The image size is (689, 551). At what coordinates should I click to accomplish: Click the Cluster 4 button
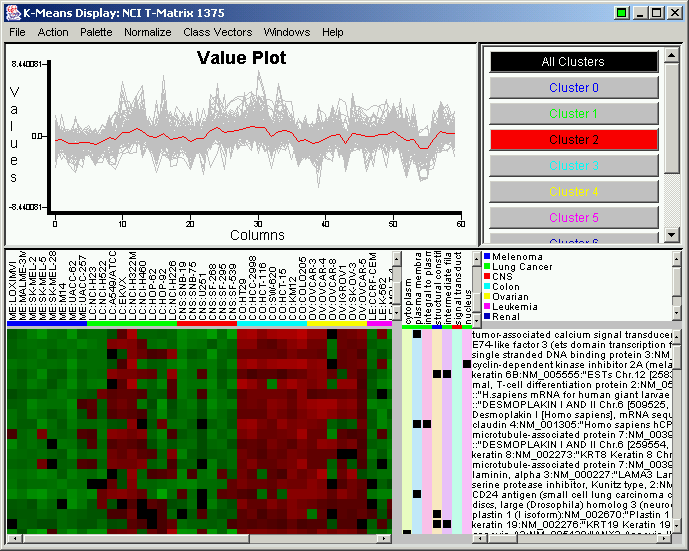[573, 192]
